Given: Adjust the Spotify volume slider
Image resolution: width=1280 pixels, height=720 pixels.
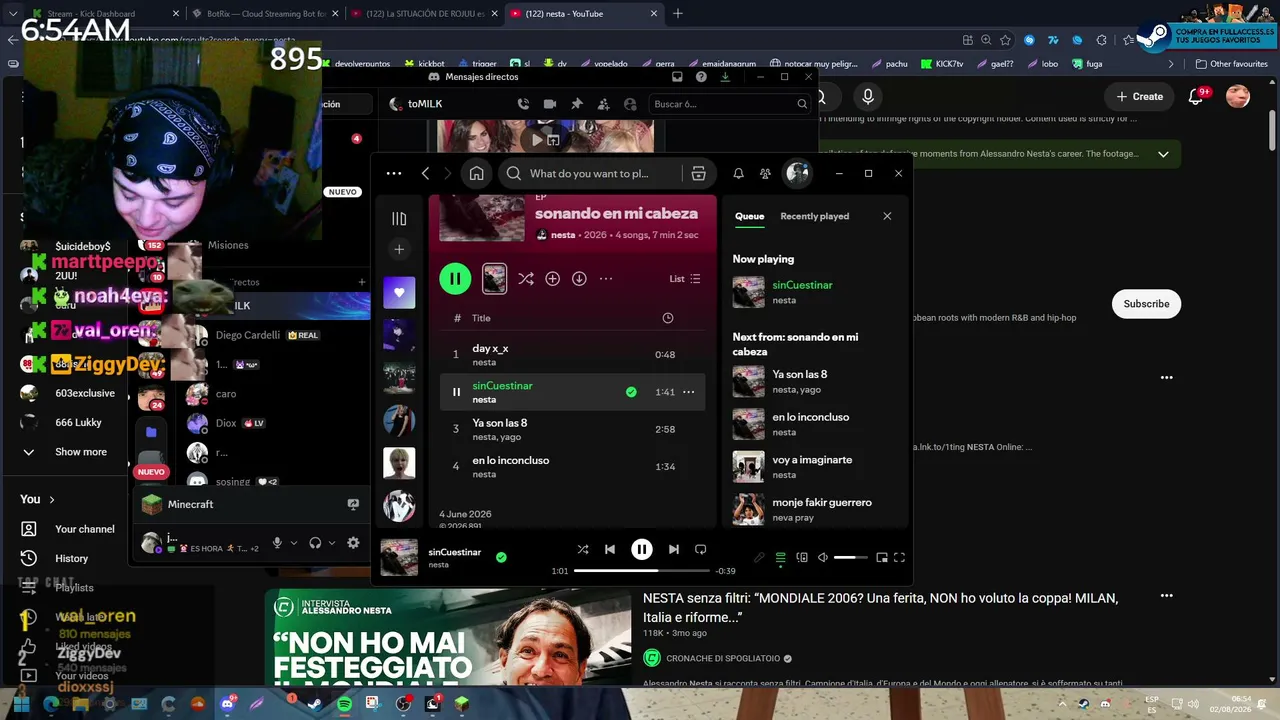Looking at the screenshot, I should tap(851, 557).
